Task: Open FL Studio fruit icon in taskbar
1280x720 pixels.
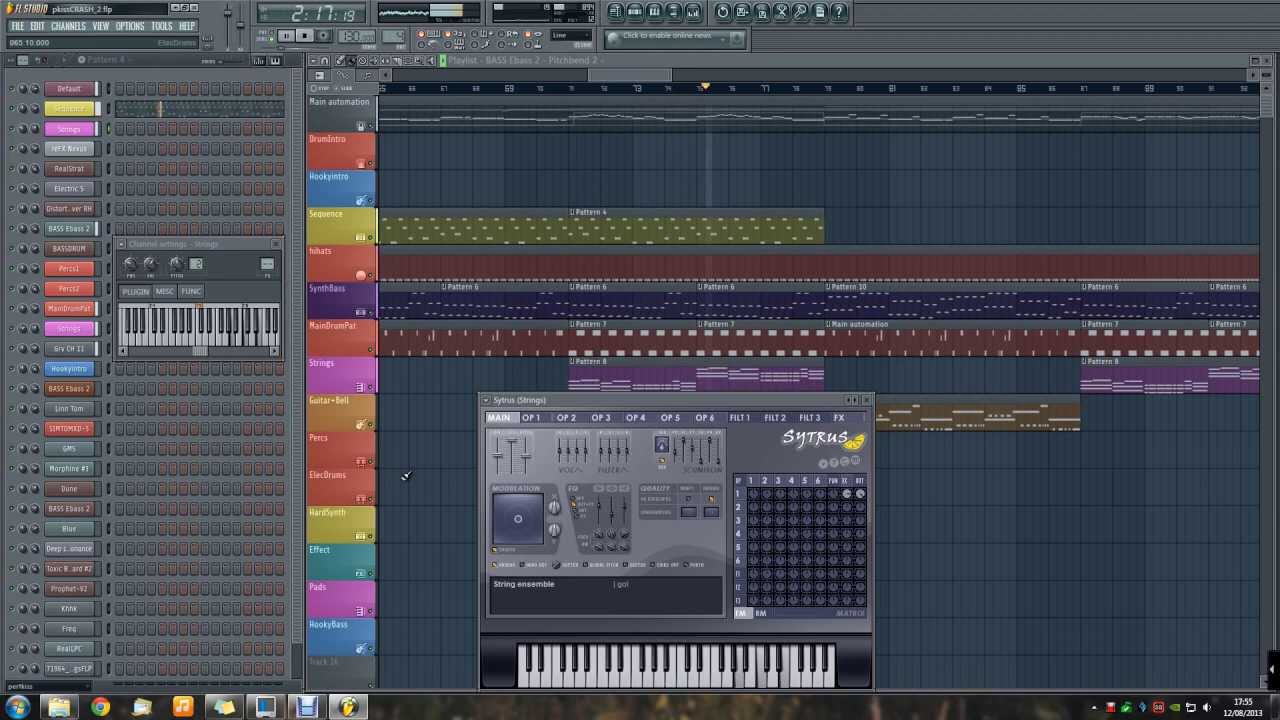Action: pos(348,707)
